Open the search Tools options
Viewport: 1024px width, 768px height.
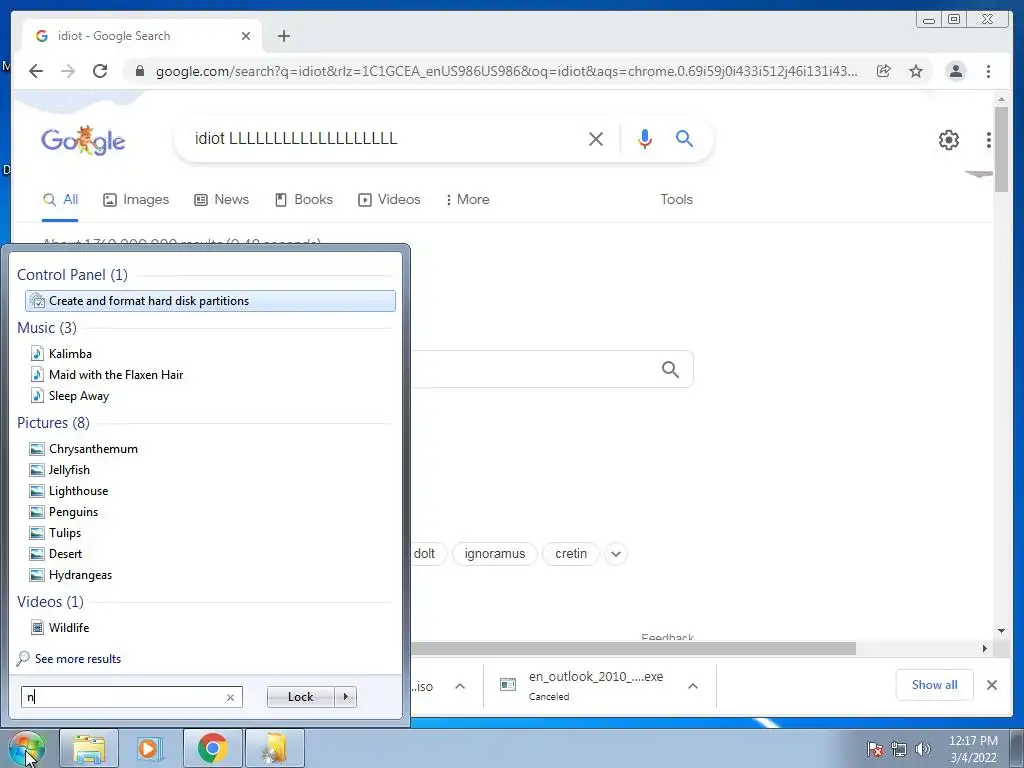676,200
